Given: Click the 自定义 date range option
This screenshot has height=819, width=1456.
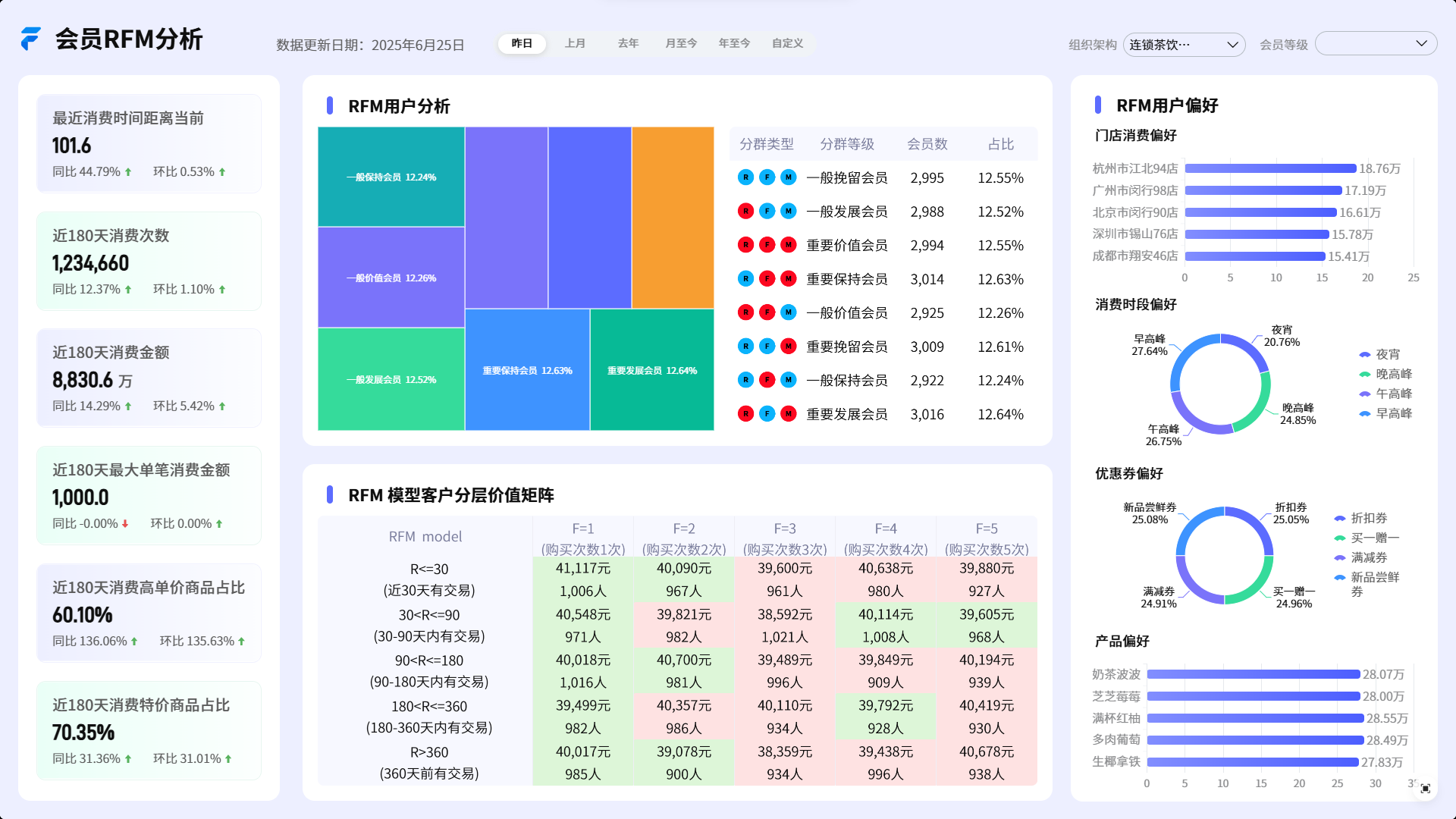Looking at the screenshot, I should (787, 43).
